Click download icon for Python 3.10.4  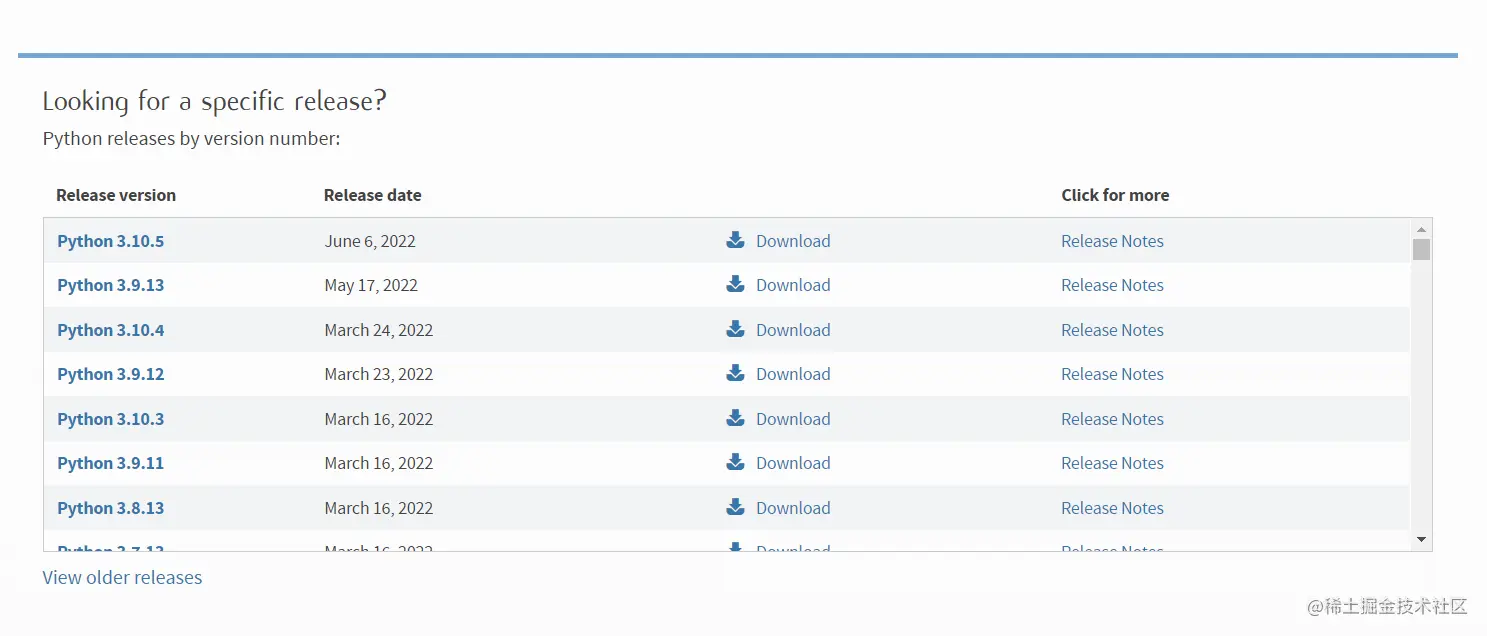[735, 329]
